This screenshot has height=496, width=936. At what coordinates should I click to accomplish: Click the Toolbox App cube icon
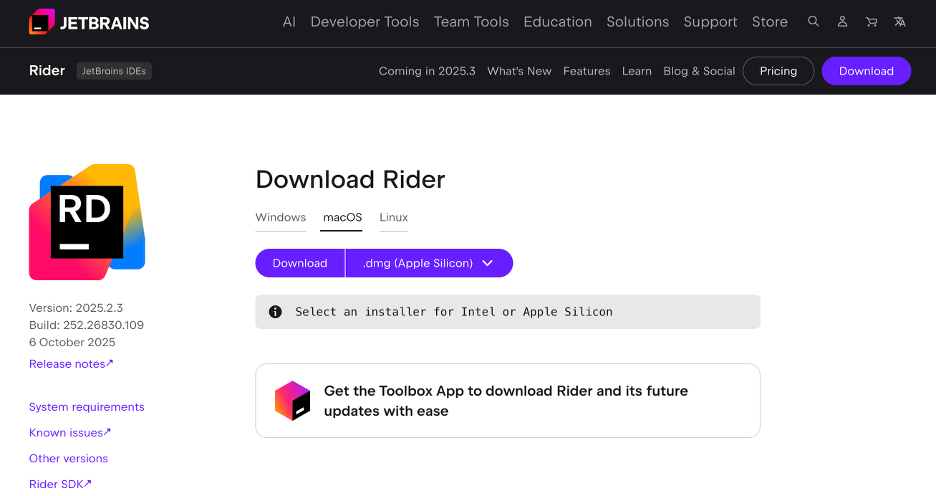pyautogui.click(x=292, y=401)
